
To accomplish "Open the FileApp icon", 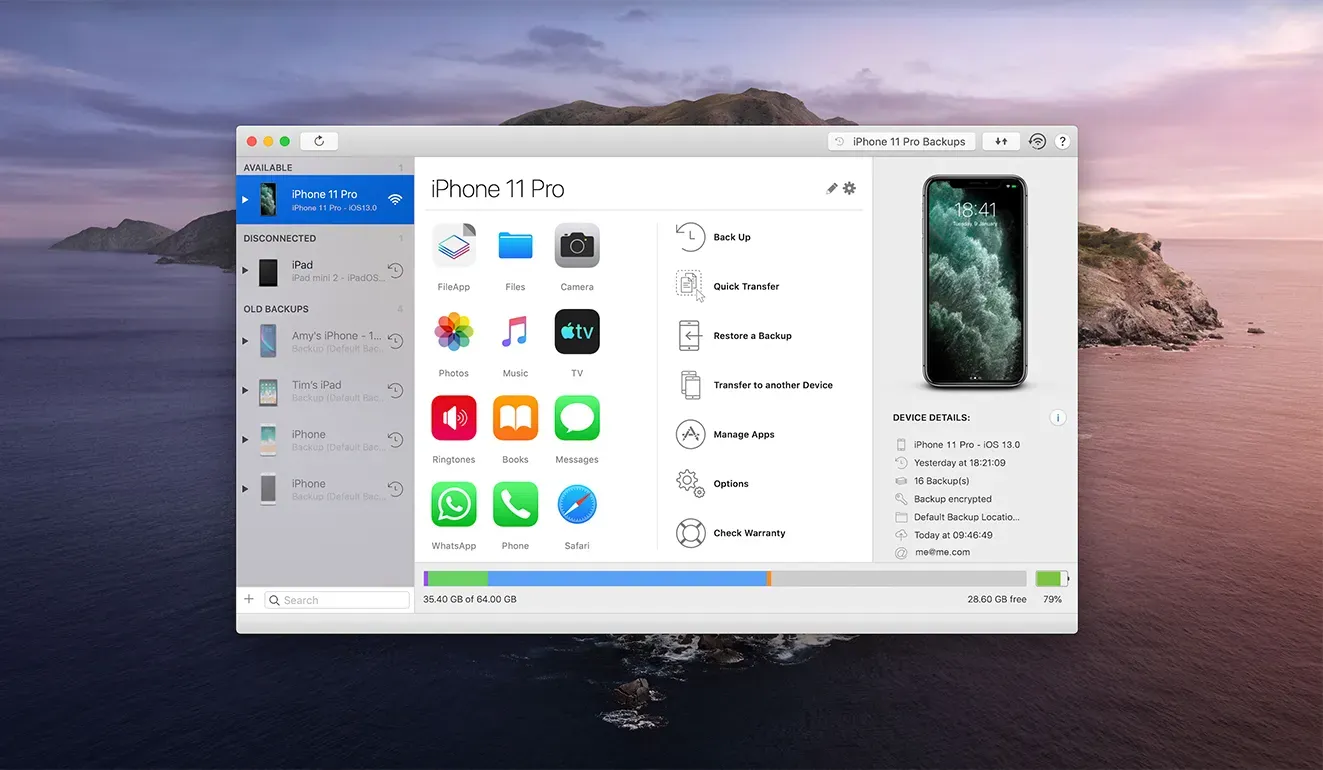I will 454,245.
